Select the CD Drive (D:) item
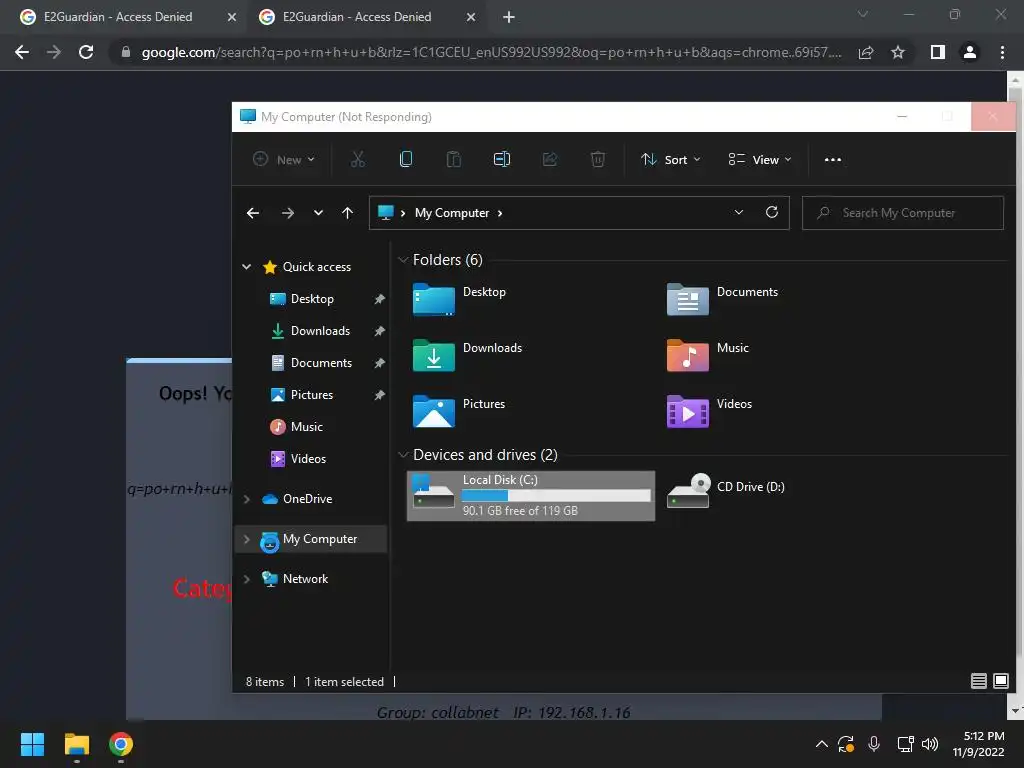The height and width of the screenshot is (768, 1024). pos(726,490)
